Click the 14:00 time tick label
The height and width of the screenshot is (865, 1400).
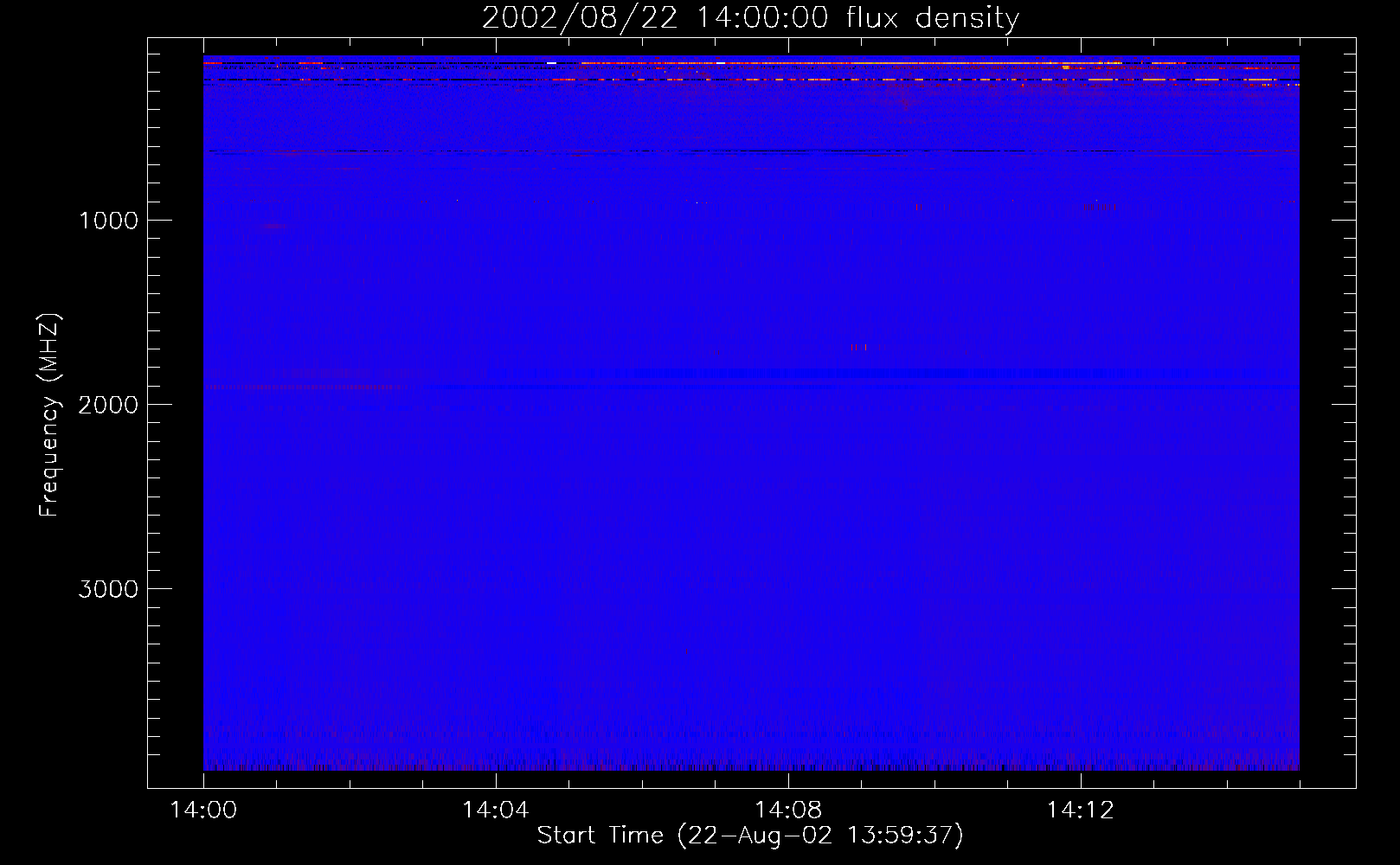pos(203,811)
